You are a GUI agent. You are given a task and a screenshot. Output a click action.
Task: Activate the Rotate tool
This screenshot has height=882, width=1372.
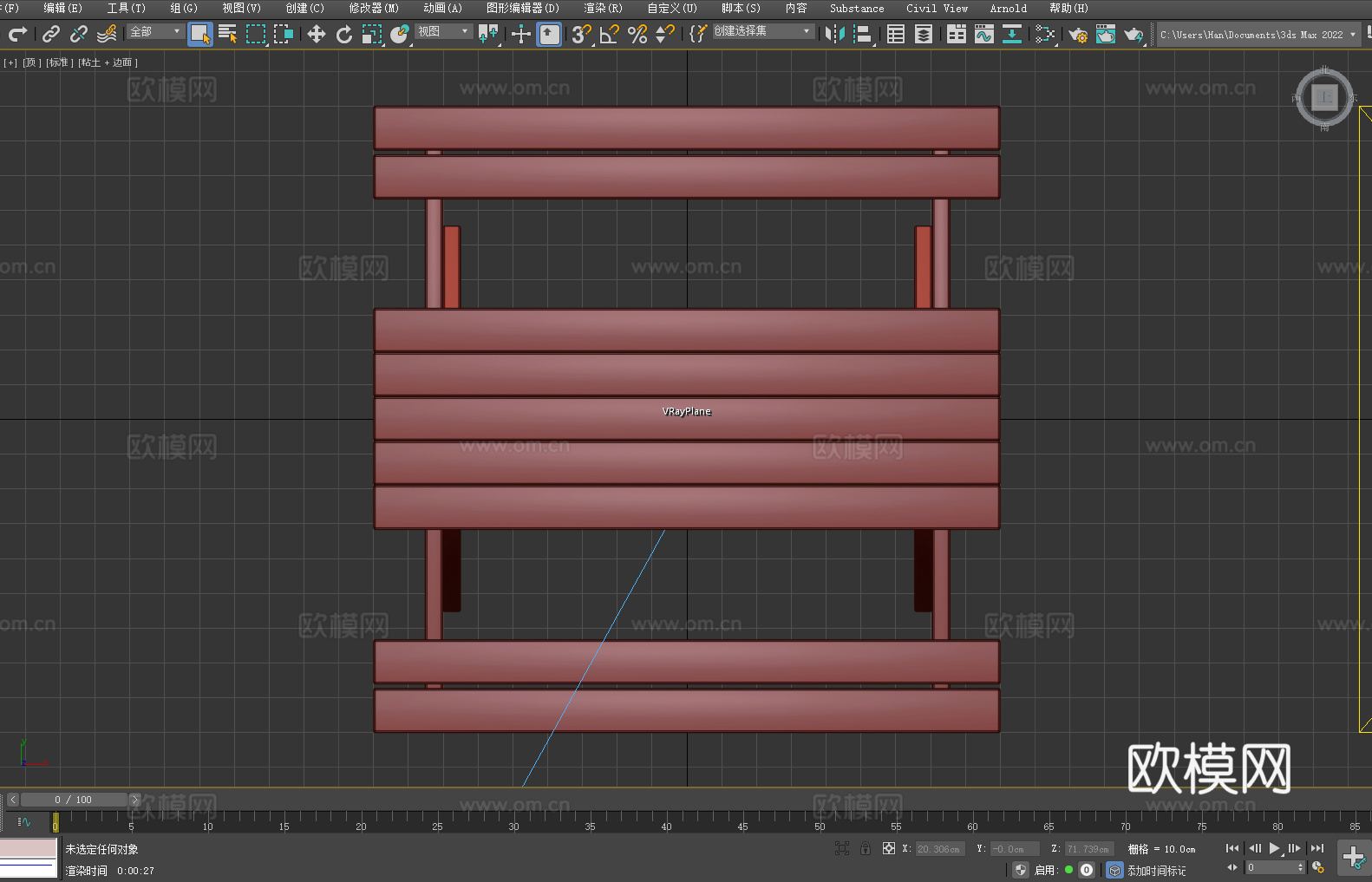[344, 34]
